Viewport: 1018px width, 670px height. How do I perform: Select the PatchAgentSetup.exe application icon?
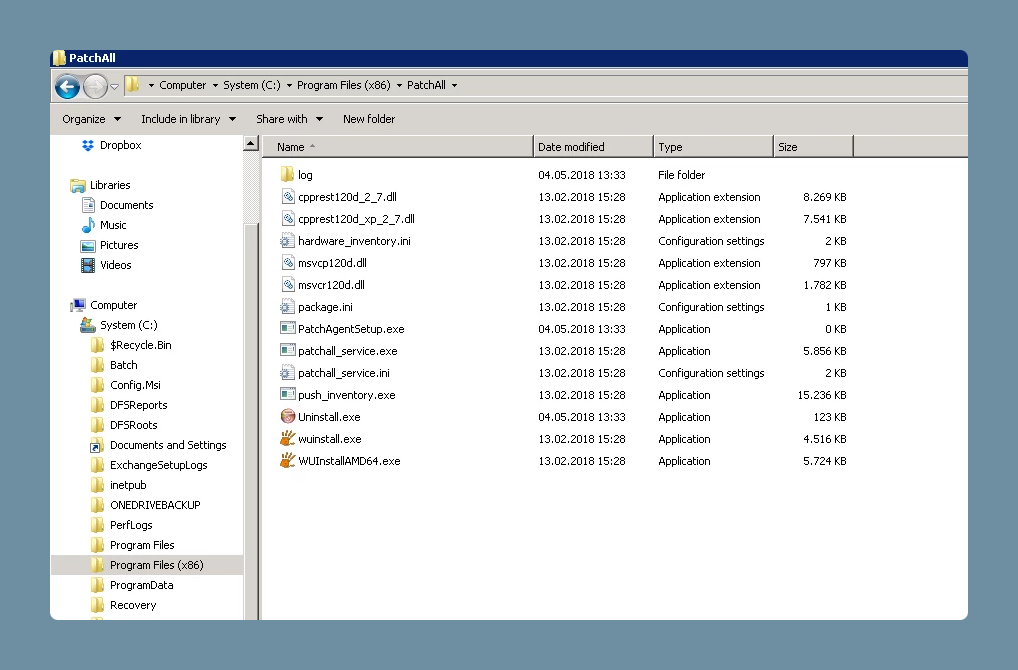pos(288,329)
